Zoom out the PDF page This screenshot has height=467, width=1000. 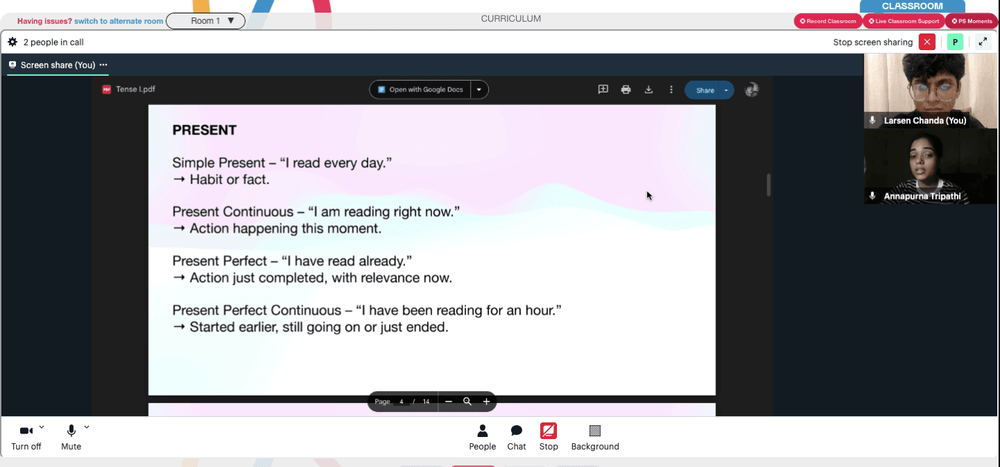click(x=448, y=401)
